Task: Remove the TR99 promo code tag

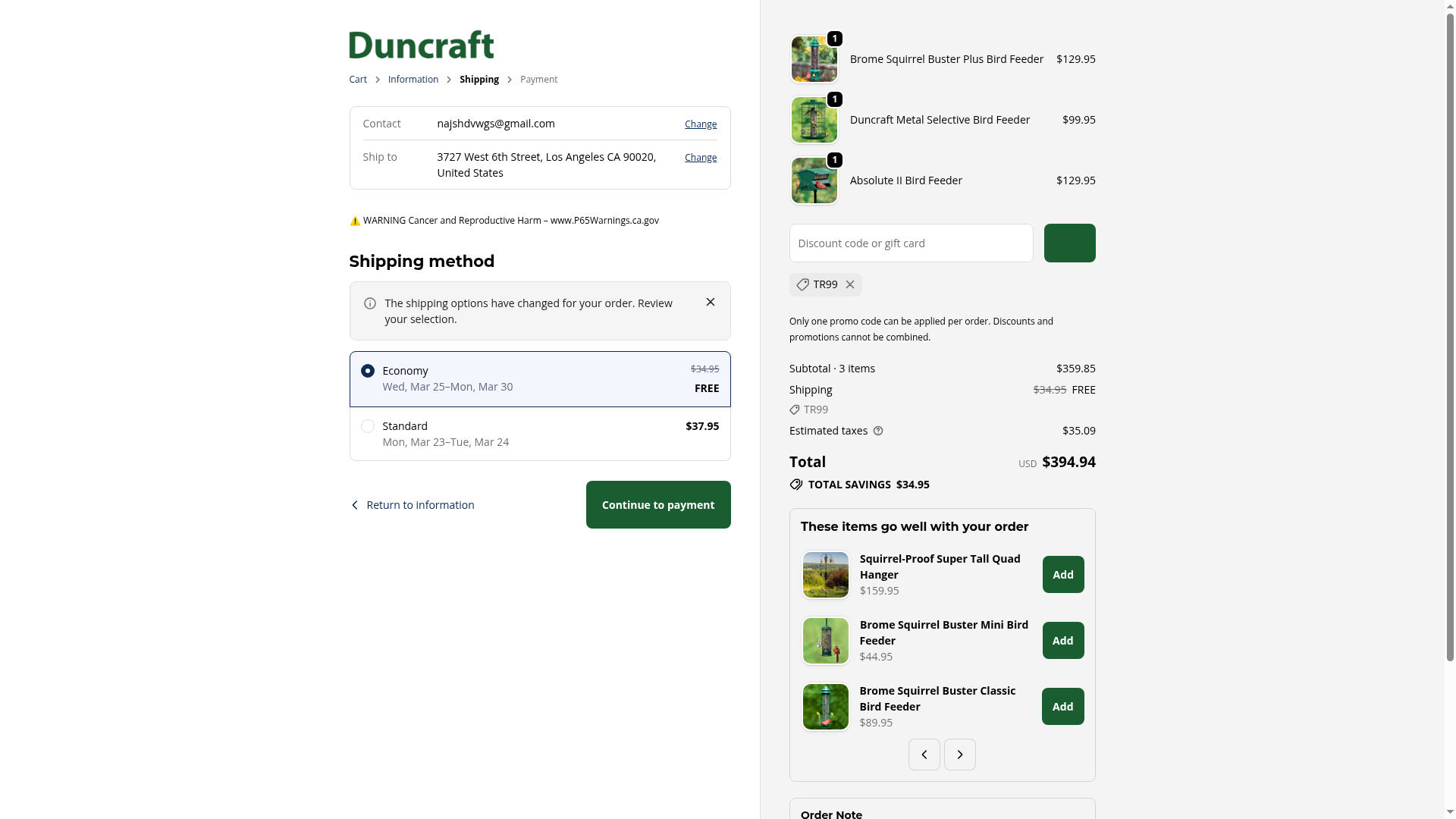Action: pyautogui.click(x=850, y=284)
